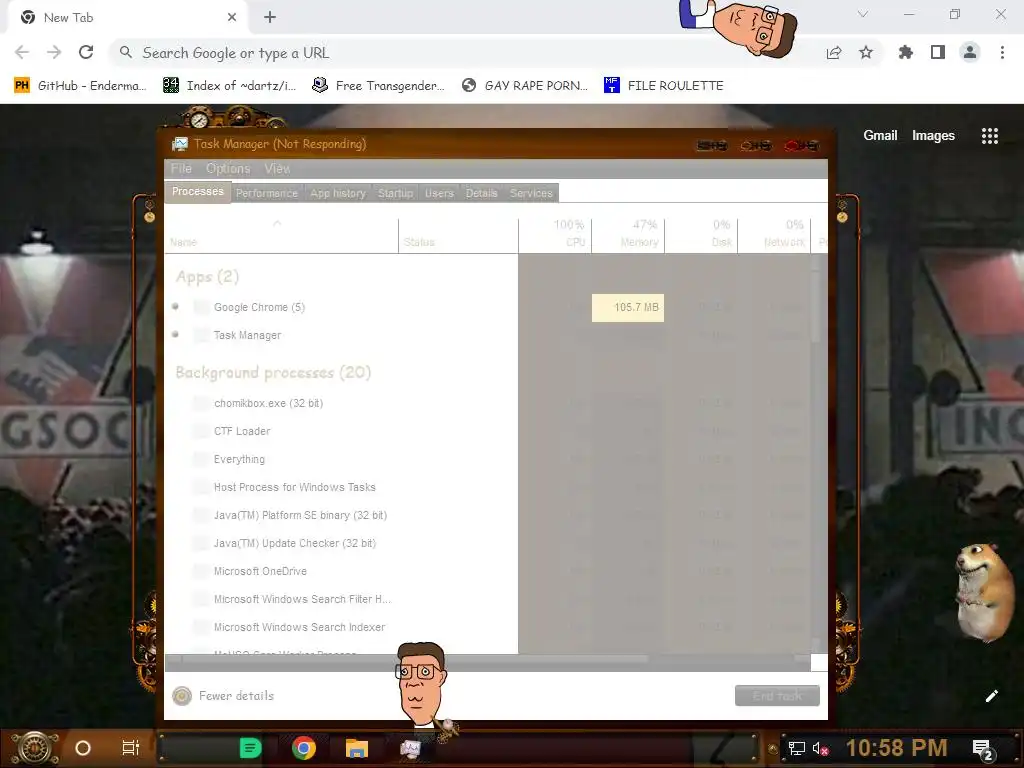Sort by the Status column header
Viewport: 1024px width, 768px height.
tap(458, 235)
